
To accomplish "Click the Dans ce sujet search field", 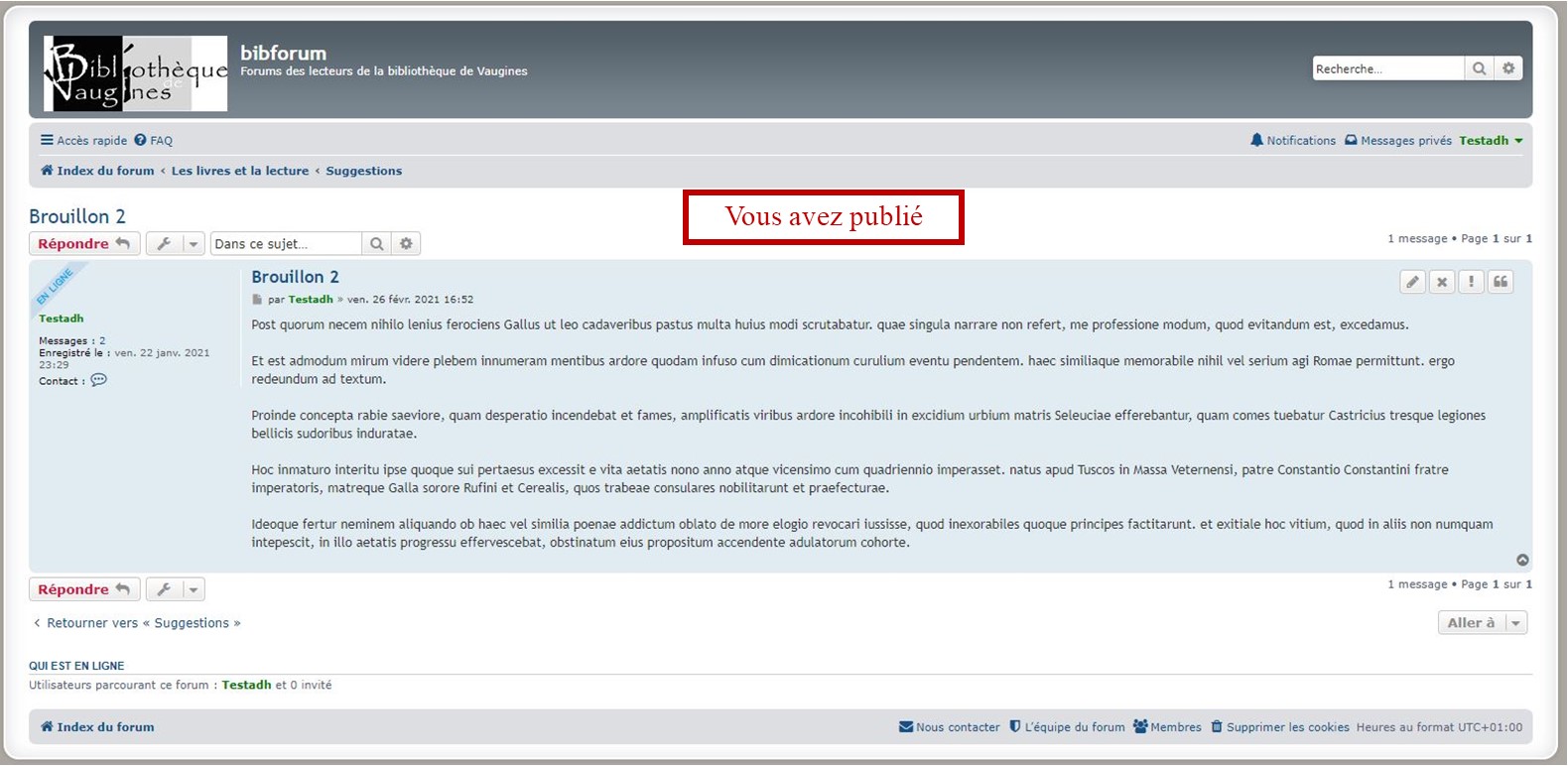I will click(285, 244).
